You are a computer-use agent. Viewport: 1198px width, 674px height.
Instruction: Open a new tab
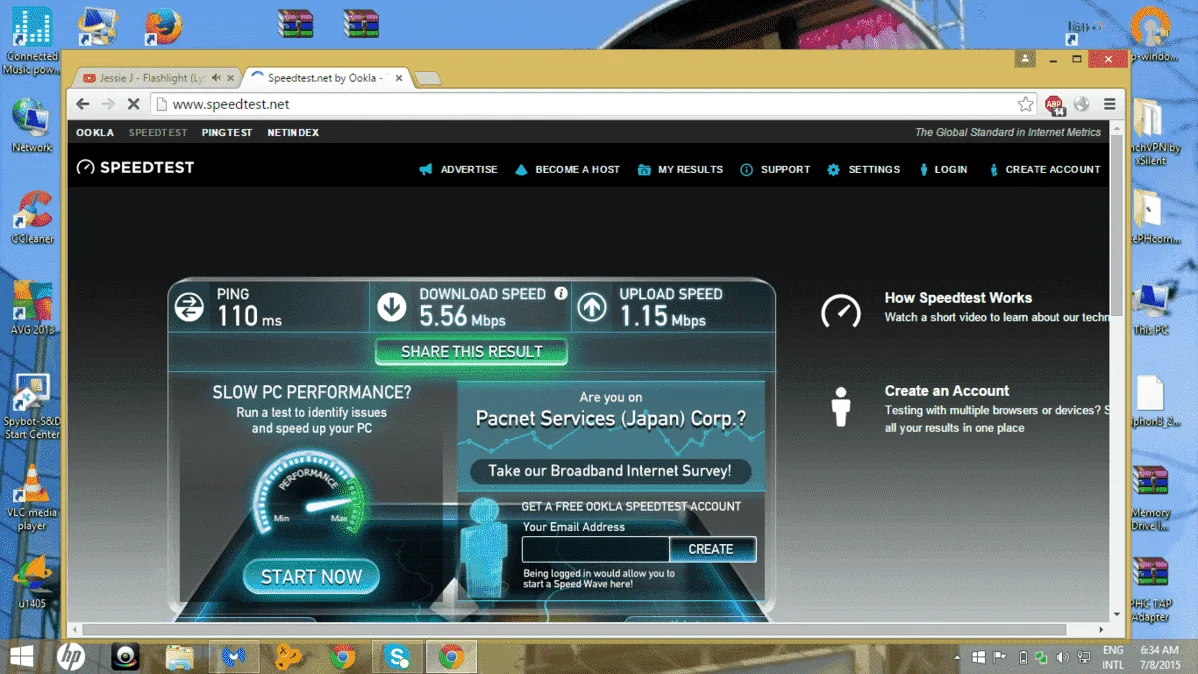[427, 78]
